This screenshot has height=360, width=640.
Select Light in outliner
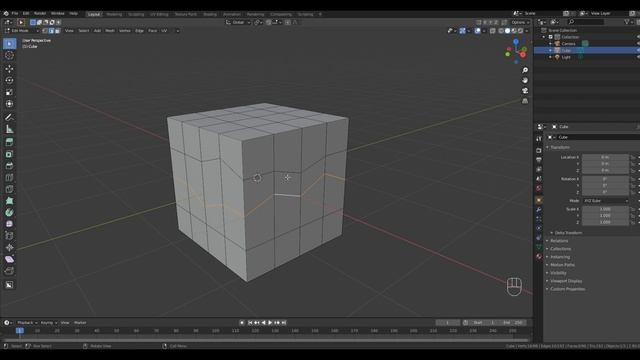566,58
